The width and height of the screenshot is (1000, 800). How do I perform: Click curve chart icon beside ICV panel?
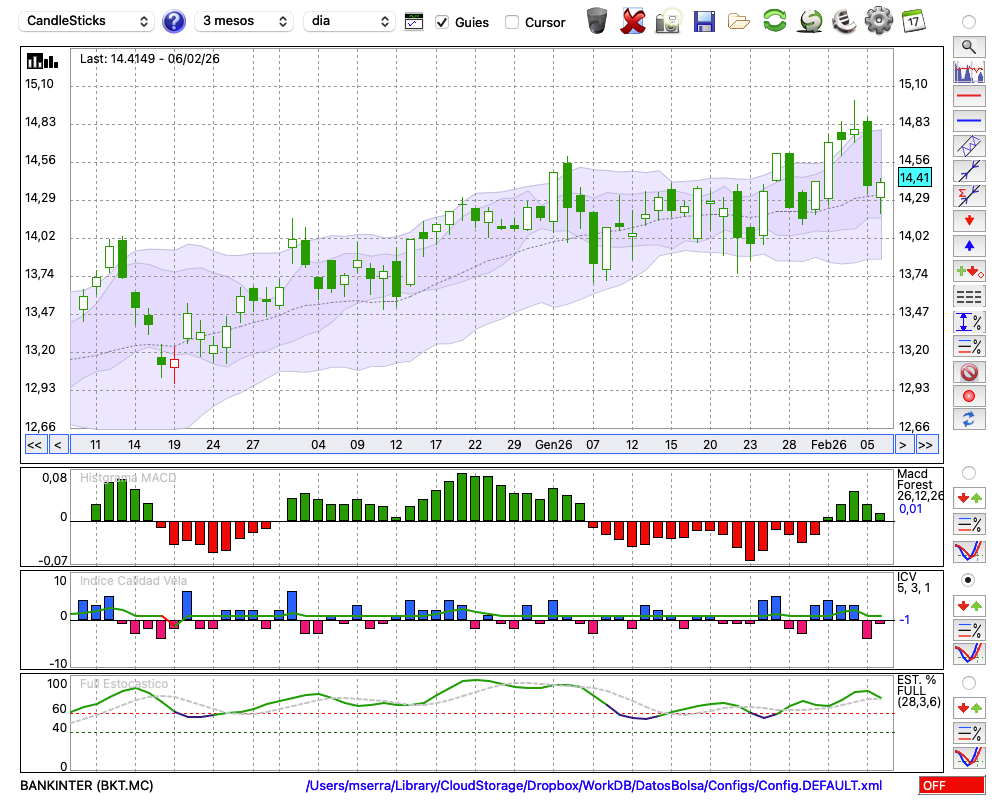(x=969, y=654)
